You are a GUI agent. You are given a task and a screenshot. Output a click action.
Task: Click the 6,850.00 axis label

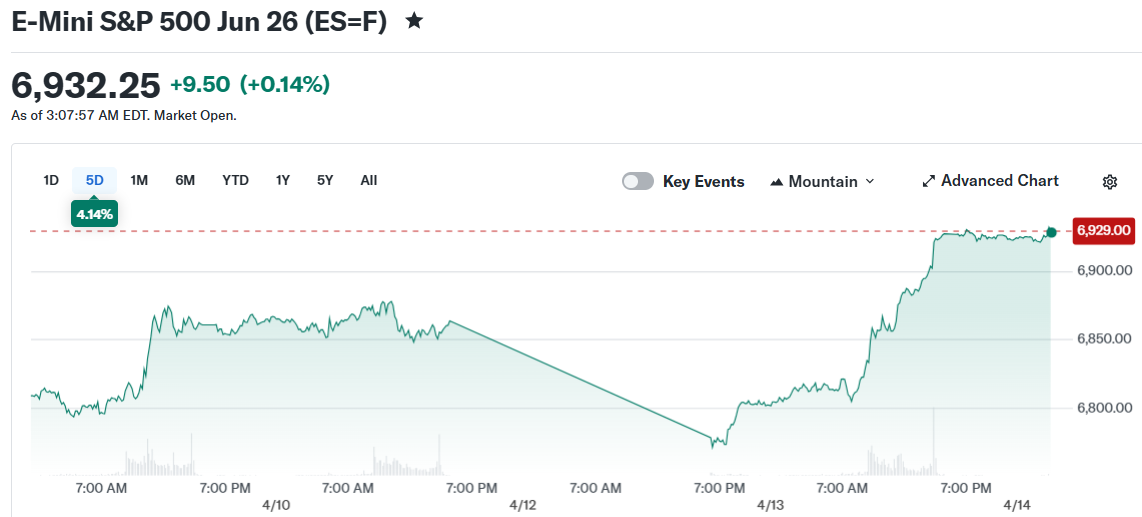pos(1104,339)
